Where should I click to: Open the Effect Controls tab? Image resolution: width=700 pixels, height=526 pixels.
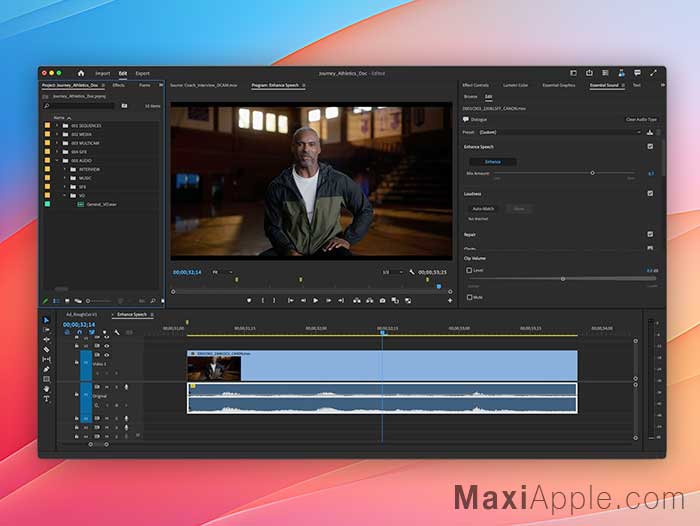[x=475, y=85]
